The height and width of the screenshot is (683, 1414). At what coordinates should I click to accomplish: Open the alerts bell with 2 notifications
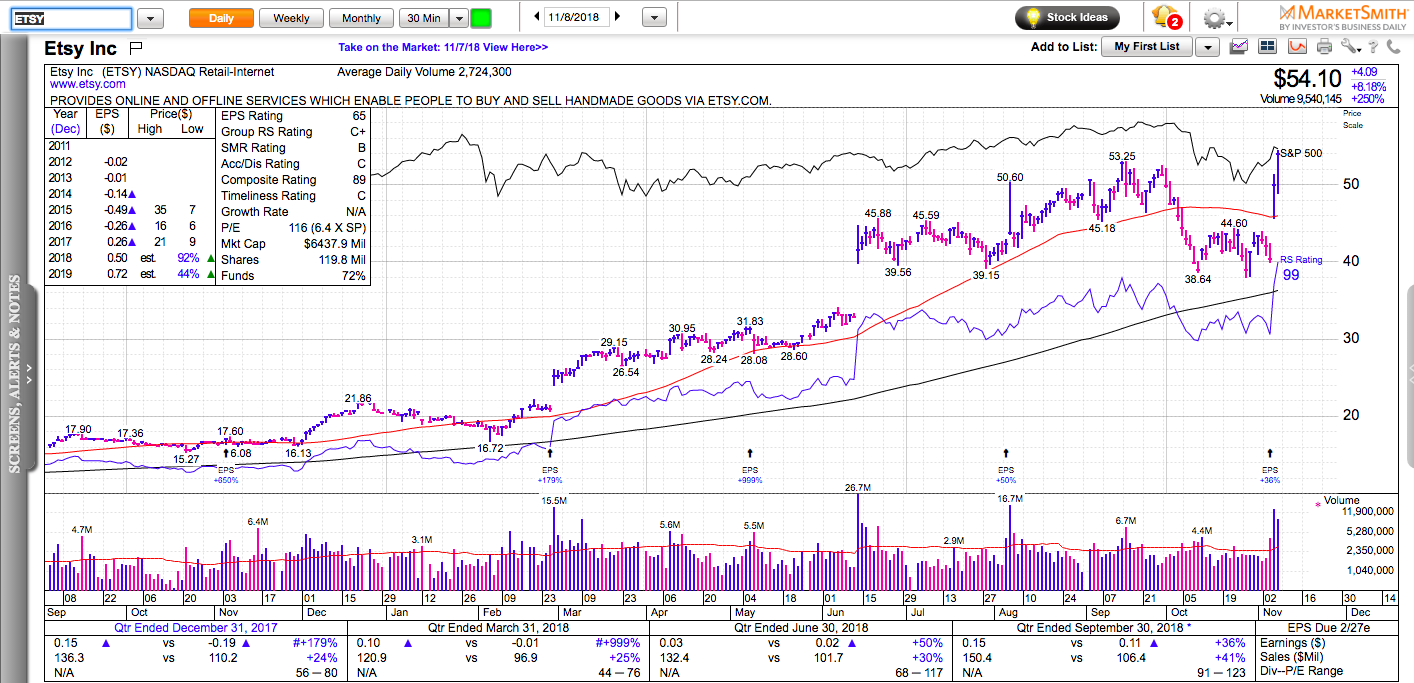[x=1167, y=17]
